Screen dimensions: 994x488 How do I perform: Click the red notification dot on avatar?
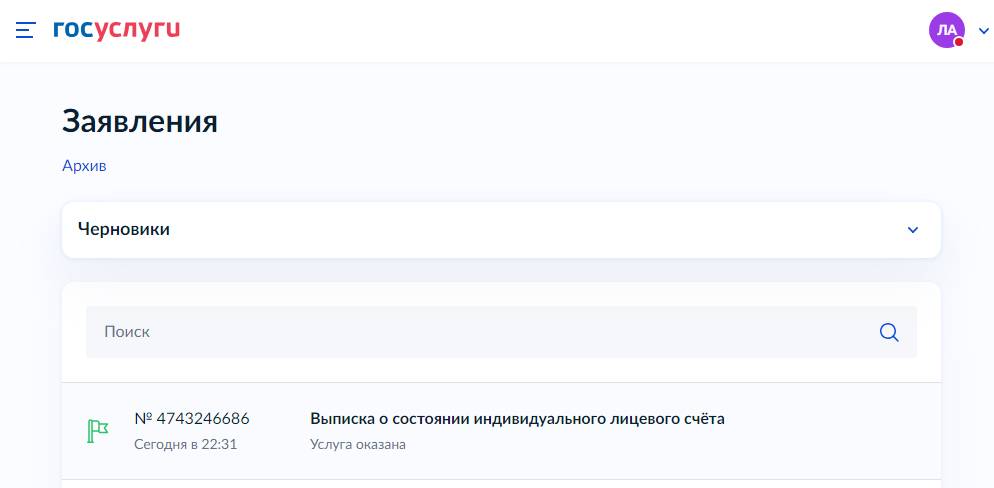[959, 42]
